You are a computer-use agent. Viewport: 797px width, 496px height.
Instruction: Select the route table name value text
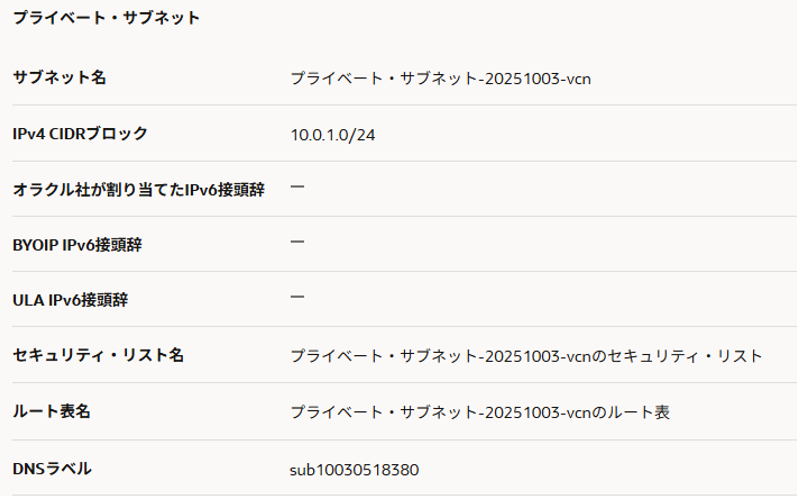(x=480, y=412)
